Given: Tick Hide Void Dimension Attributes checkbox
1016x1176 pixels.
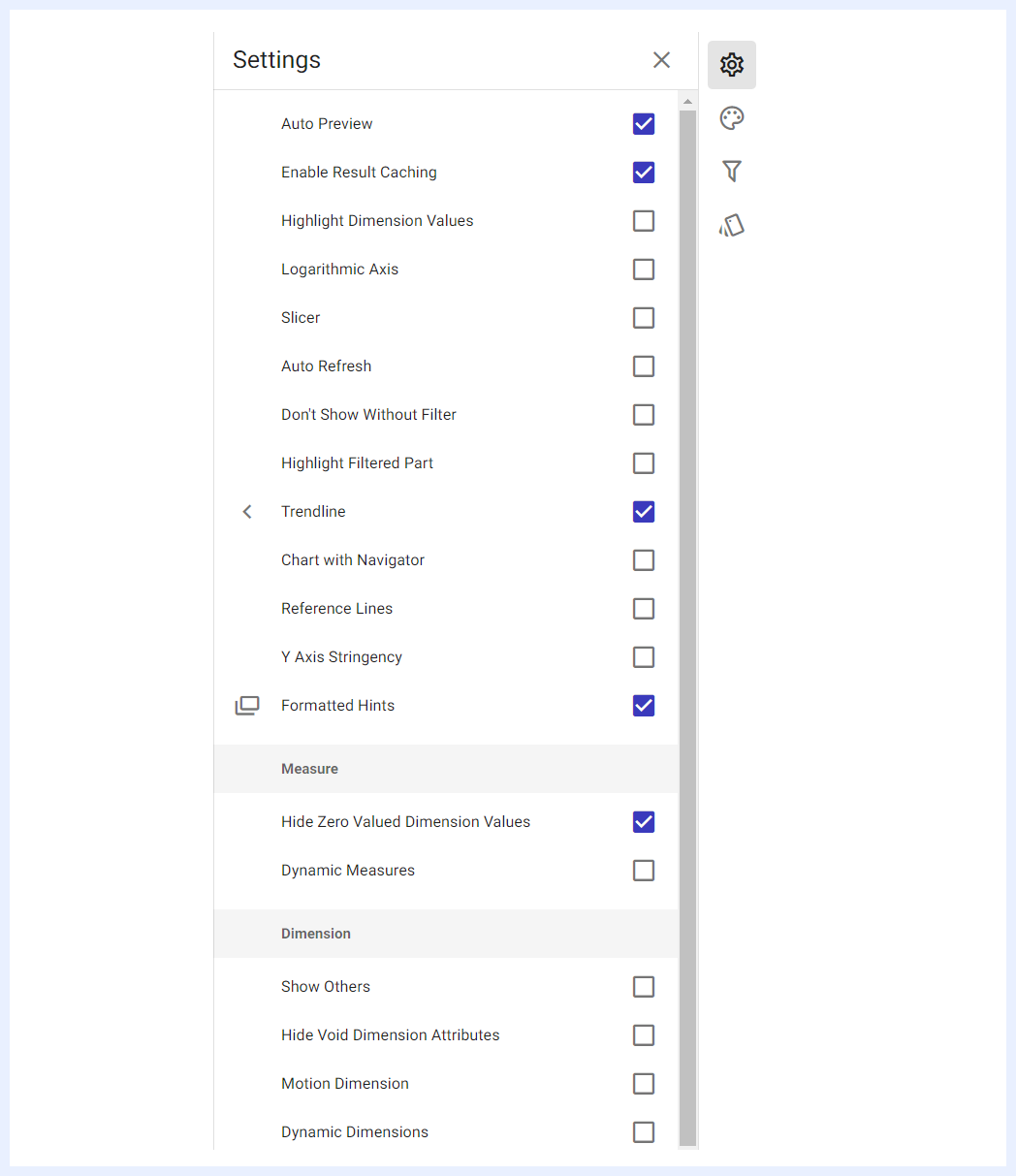Looking at the screenshot, I should tap(644, 1035).
